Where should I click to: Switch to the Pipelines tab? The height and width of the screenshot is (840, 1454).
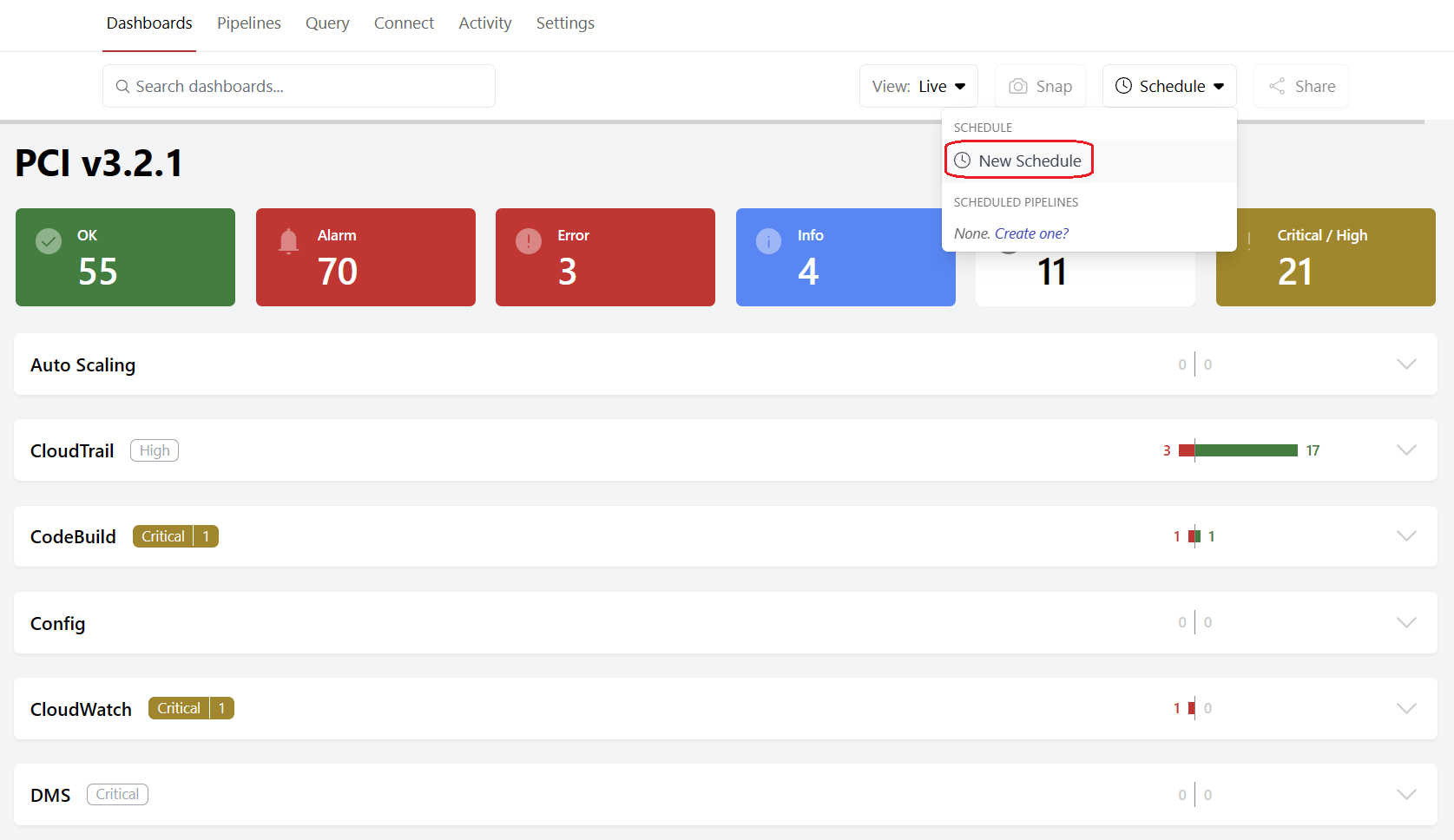point(249,23)
